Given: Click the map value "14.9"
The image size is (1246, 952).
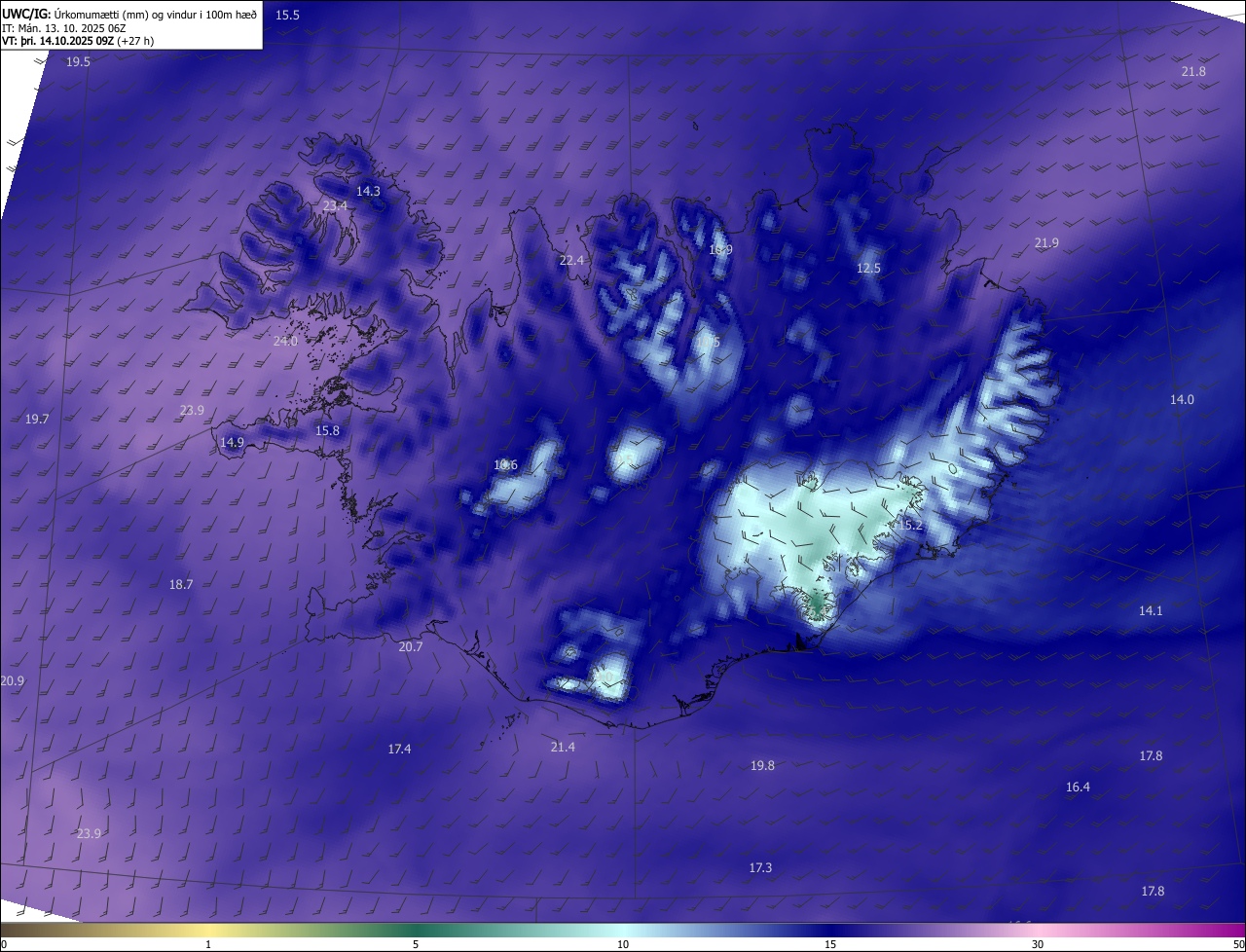Looking at the screenshot, I should coord(232,442).
